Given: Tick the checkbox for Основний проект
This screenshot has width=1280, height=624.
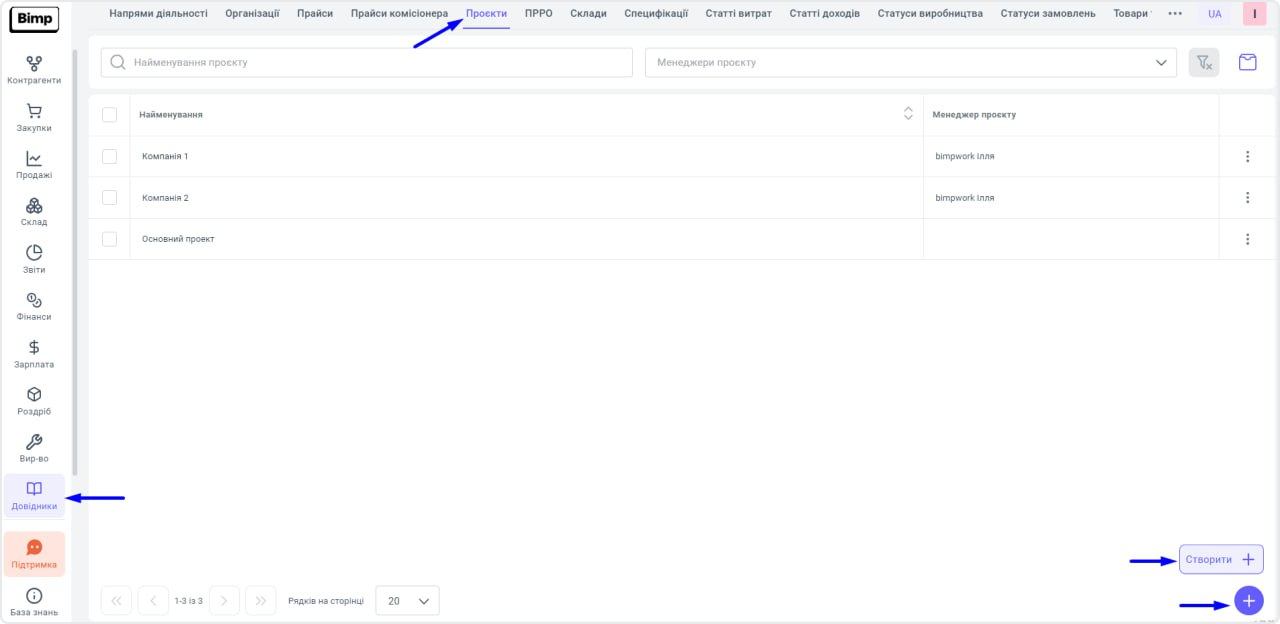Looking at the screenshot, I should pos(110,239).
